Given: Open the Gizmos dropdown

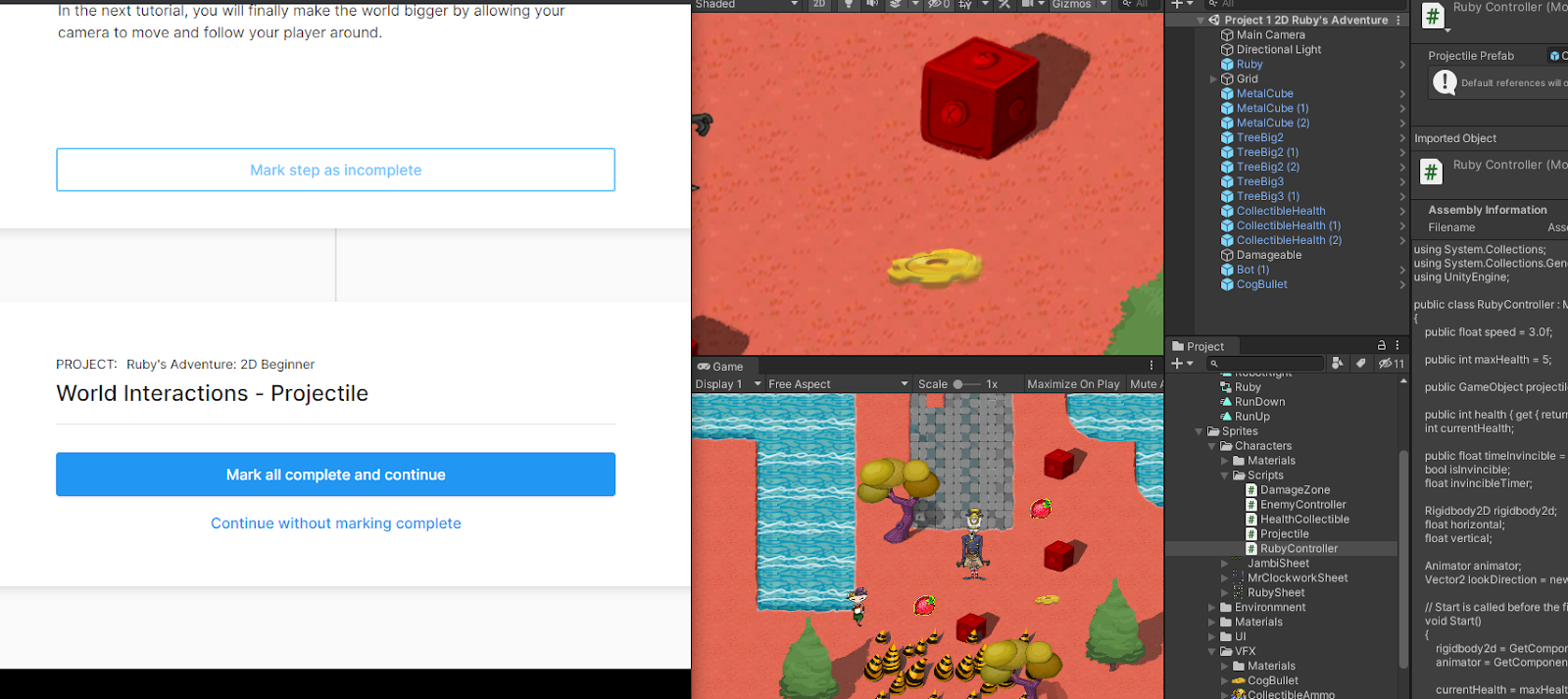Looking at the screenshot, I should [x=1079, y=4].
